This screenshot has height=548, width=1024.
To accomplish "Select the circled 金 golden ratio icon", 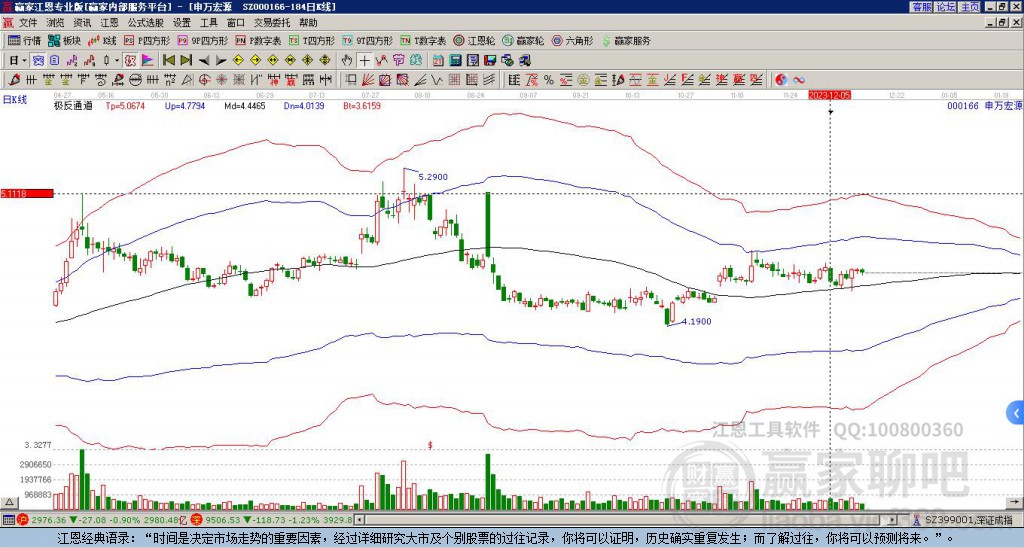I will pos(582,80).
